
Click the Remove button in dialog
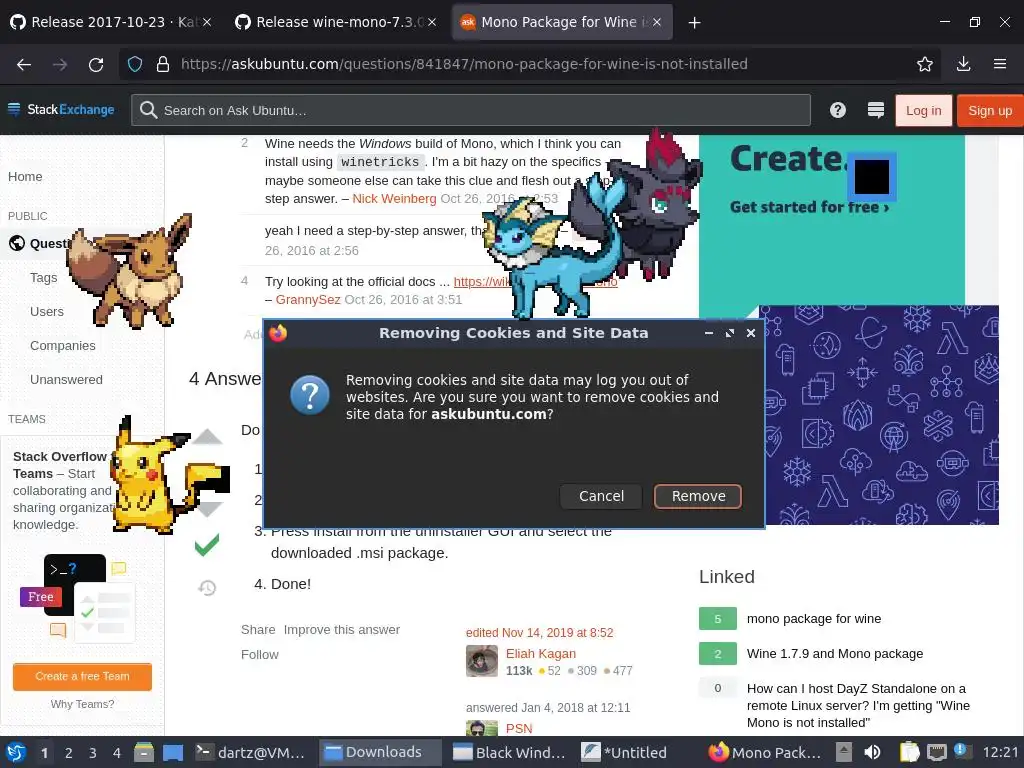(x=697, y=496)
